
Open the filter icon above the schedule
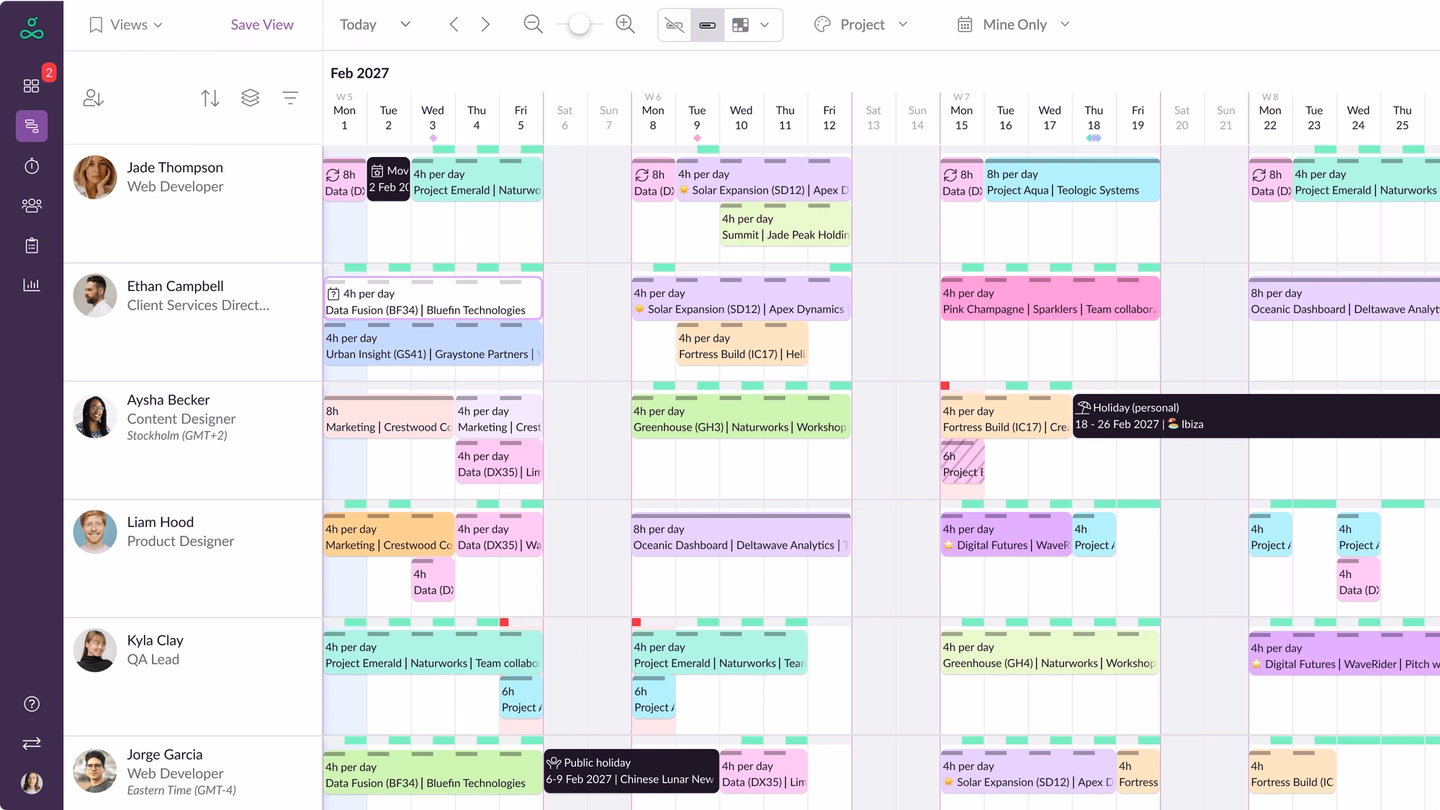click(x=290, y=97)
